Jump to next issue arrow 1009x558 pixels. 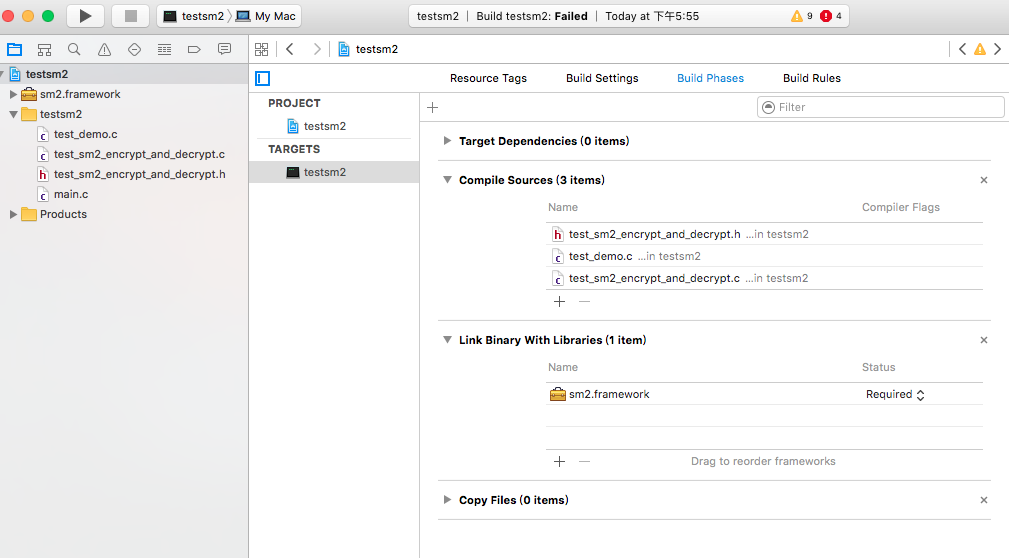[x=997, y=49]
